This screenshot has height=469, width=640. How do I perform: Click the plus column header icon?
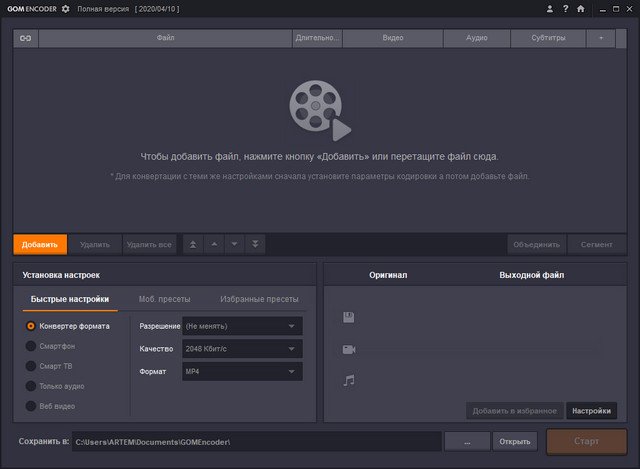pyautogui.click(x=601, y=38)
